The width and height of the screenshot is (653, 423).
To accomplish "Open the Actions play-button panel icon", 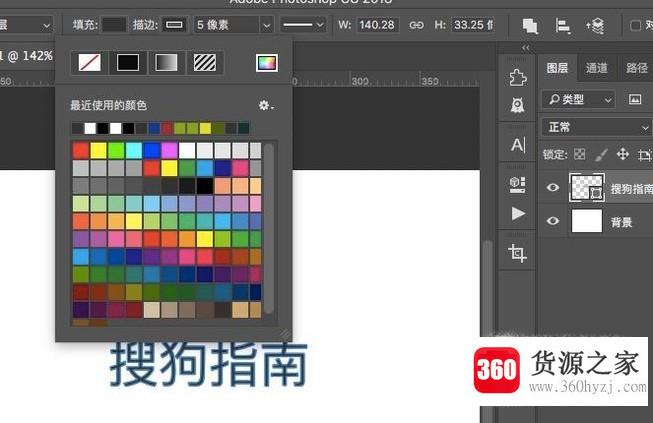I will click(518, 214).
